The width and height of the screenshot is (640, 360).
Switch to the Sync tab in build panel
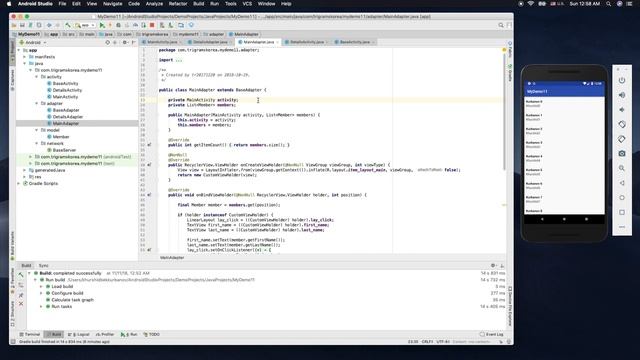point(44,266)
